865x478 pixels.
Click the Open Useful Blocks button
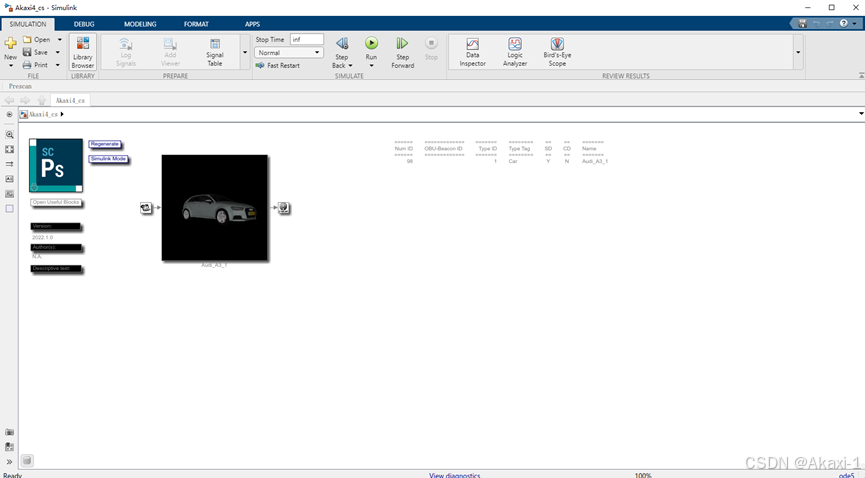pyautogui.click(x=56, y=203)
